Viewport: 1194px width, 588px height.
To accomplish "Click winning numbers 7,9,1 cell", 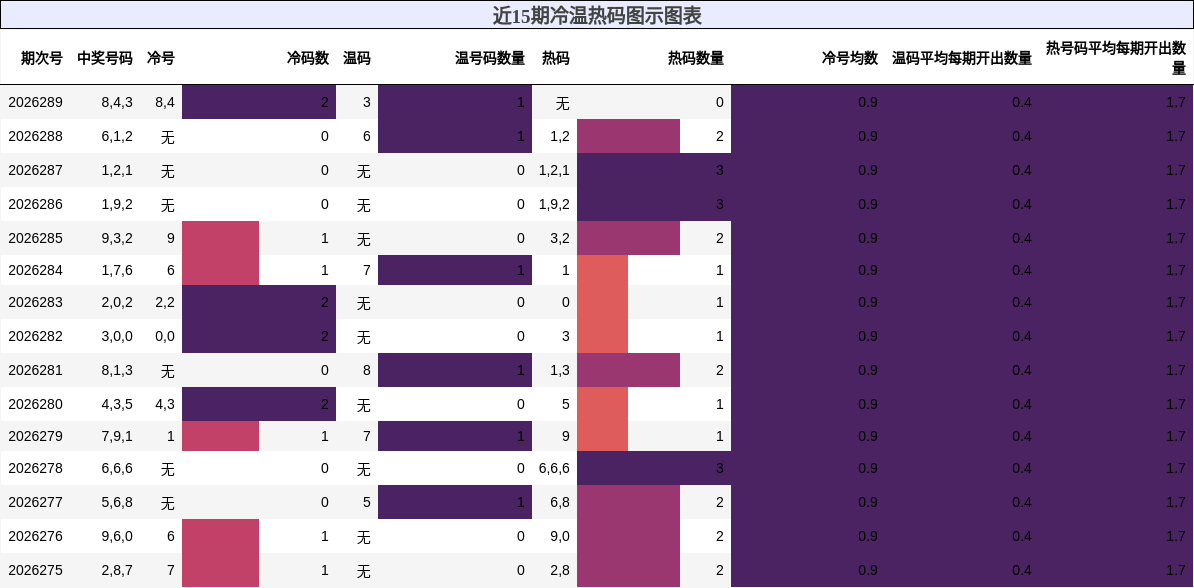I will 117,436.
